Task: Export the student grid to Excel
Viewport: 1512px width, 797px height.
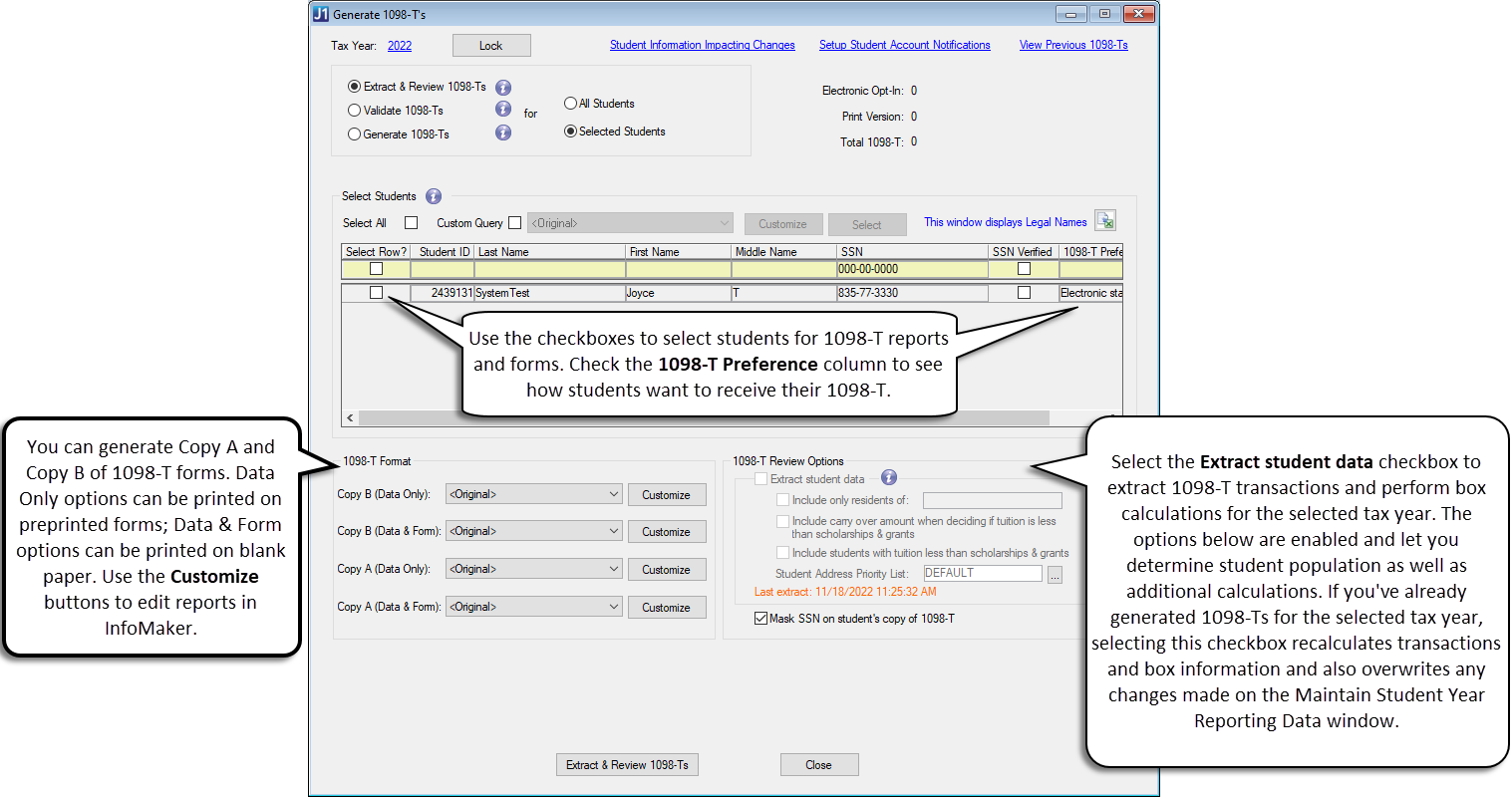Action: click(x=1104, y=220)
